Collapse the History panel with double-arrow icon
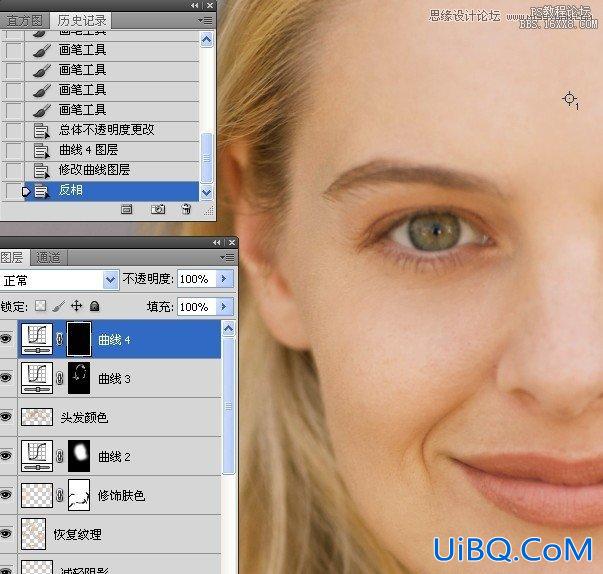This screenshot has width=603, height=574. coord(195,5)
